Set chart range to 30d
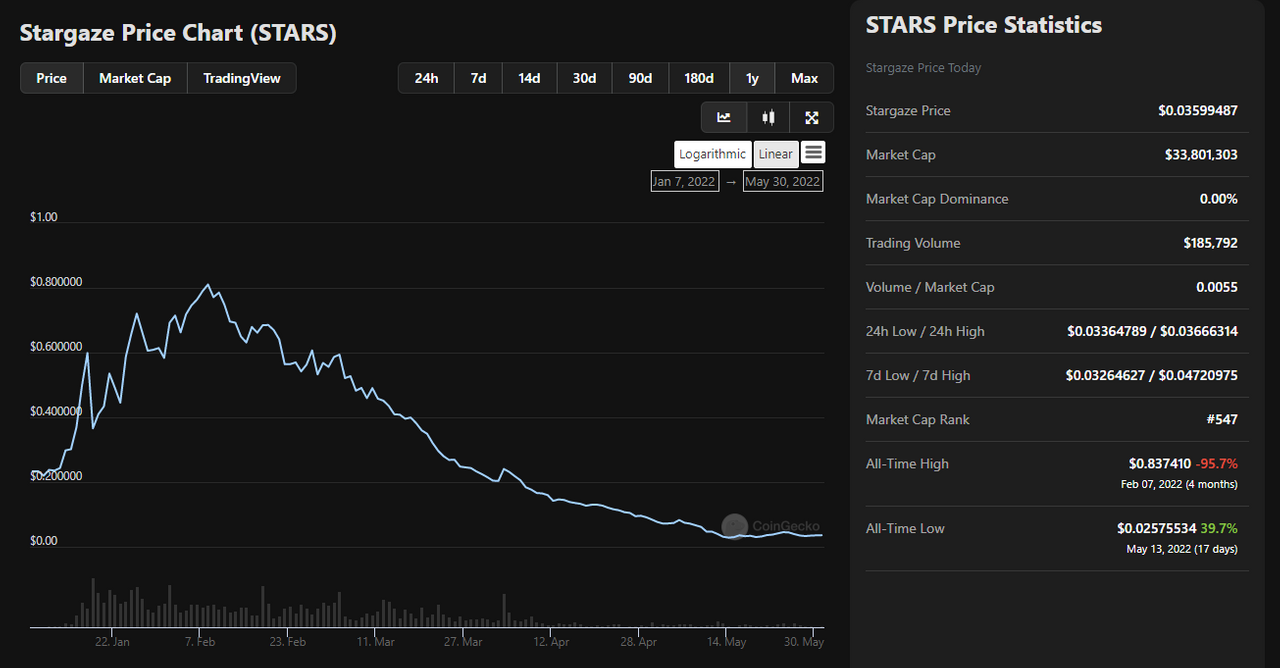 [584, 78]
